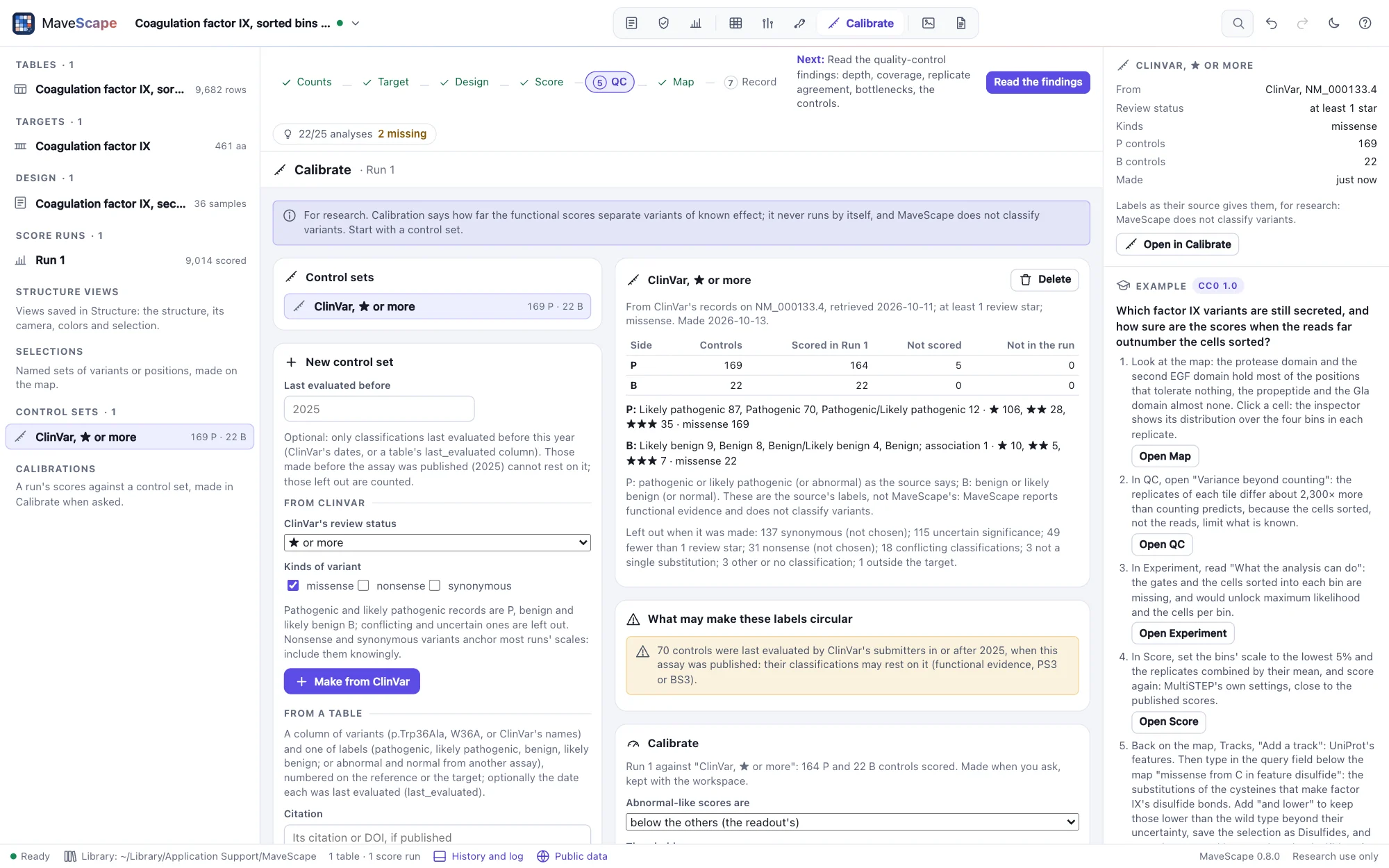Click Make from ClinVar button
1389x868 pixels.
(352, 681)
